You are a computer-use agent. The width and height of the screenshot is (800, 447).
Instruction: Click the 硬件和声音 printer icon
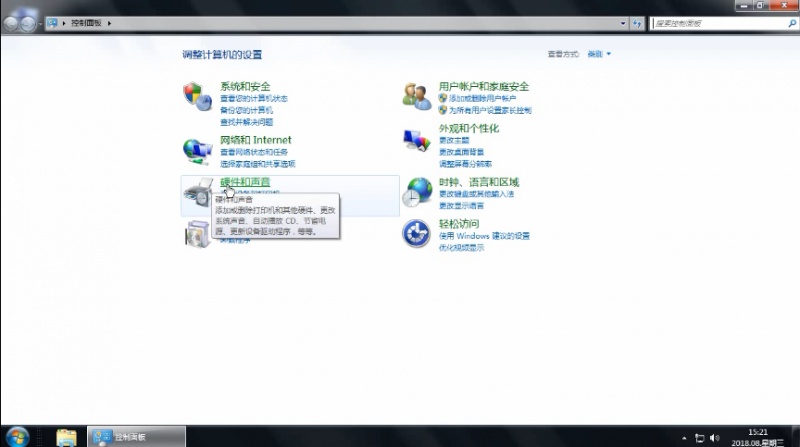pos(197,193)
